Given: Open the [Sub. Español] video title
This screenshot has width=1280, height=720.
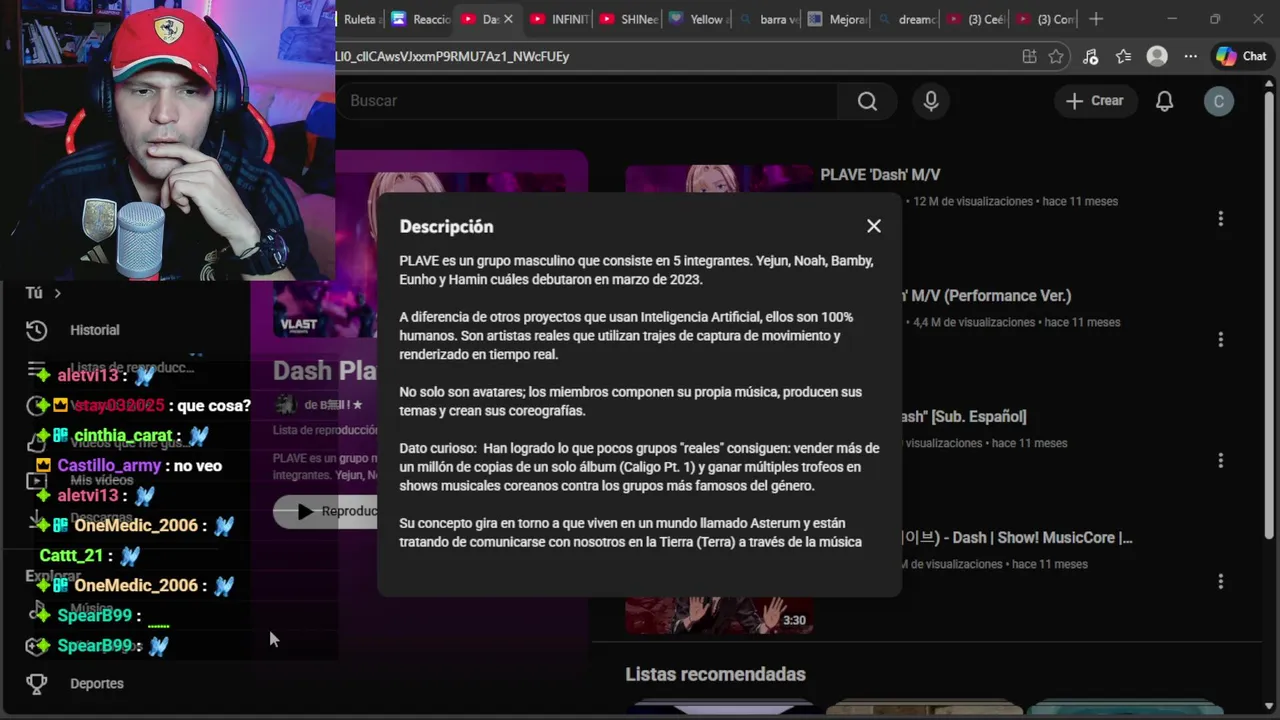Looking at the screenshot, I should pyautogui.click(x=964, y=417).
